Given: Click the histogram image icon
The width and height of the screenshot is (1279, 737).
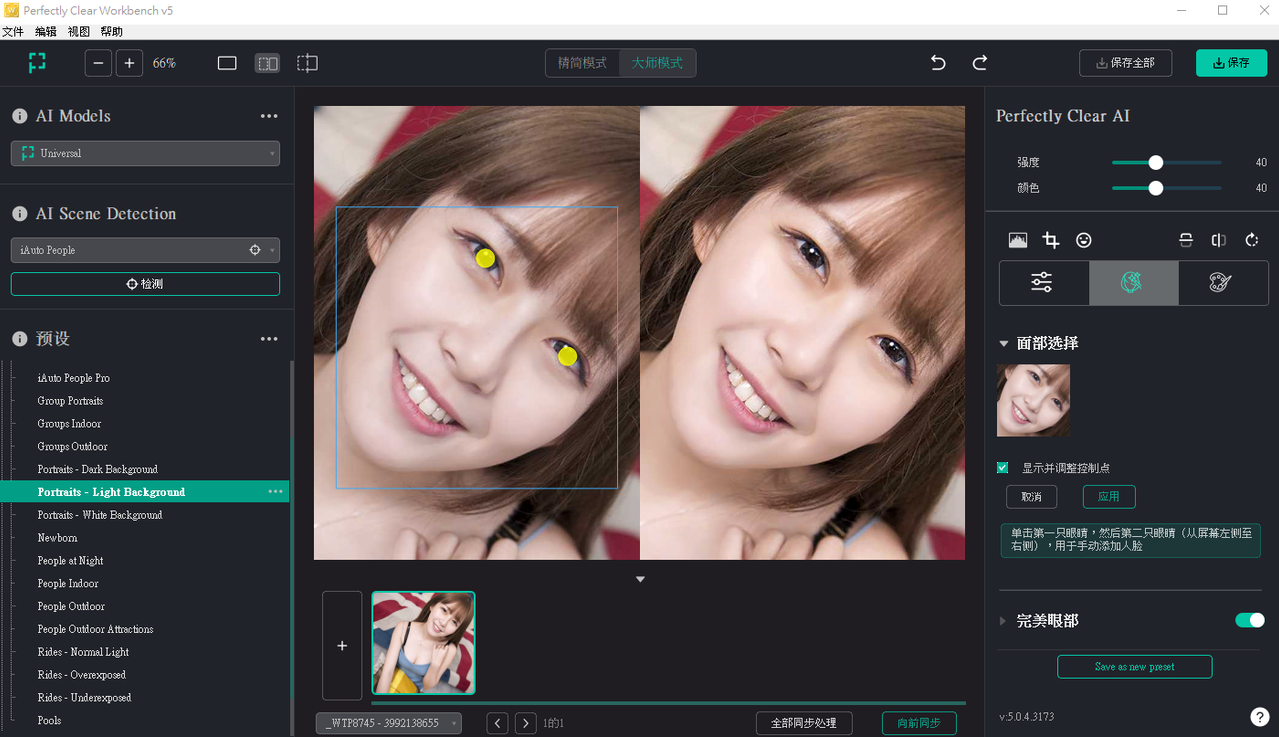Looking at the screenshot, I should click(1018, 240).
